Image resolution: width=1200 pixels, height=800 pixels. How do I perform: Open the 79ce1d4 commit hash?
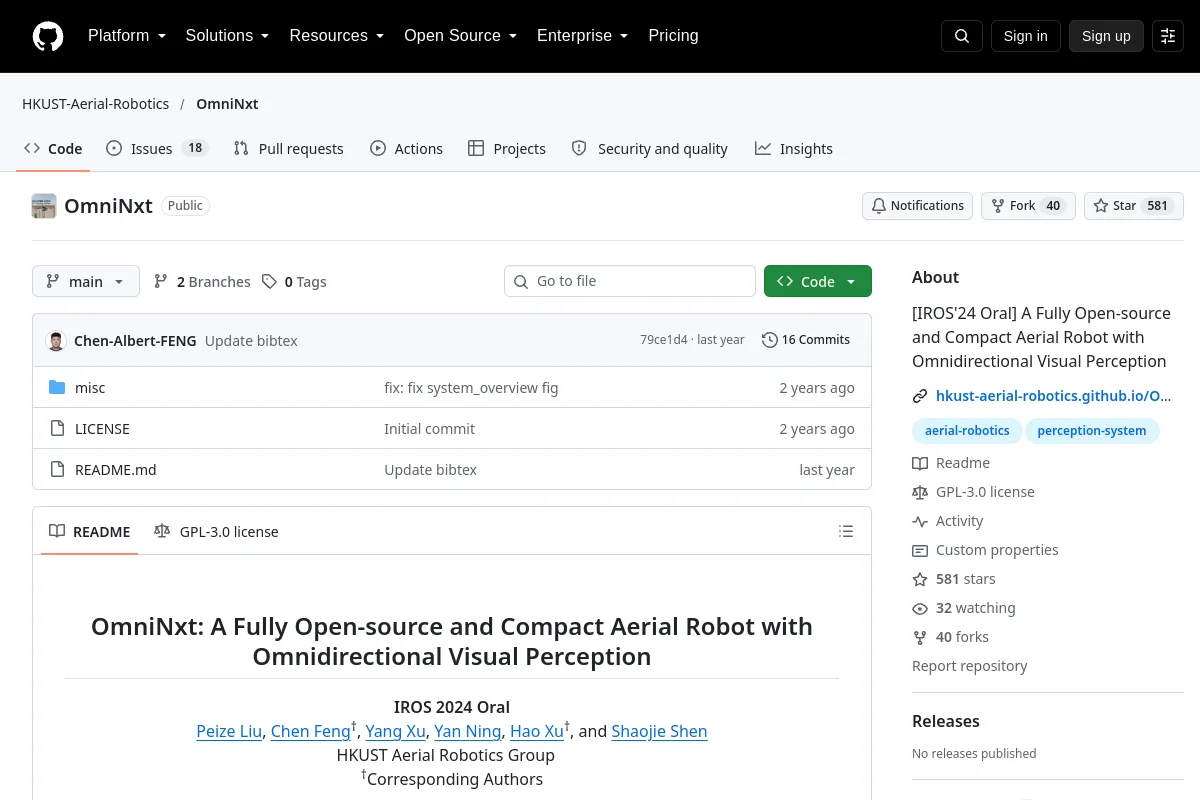pyautogui.click(x=664, y=340)
